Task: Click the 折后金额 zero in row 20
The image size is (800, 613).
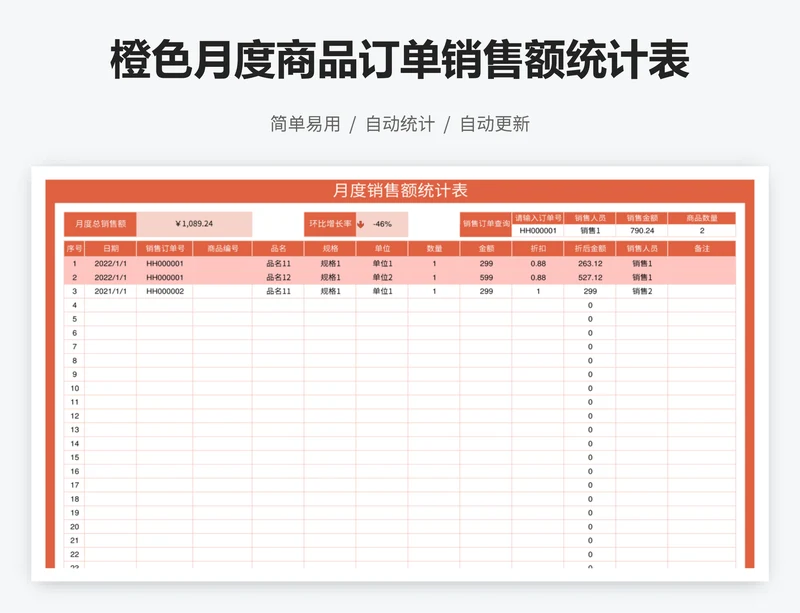Action: [x=590, y=527]
